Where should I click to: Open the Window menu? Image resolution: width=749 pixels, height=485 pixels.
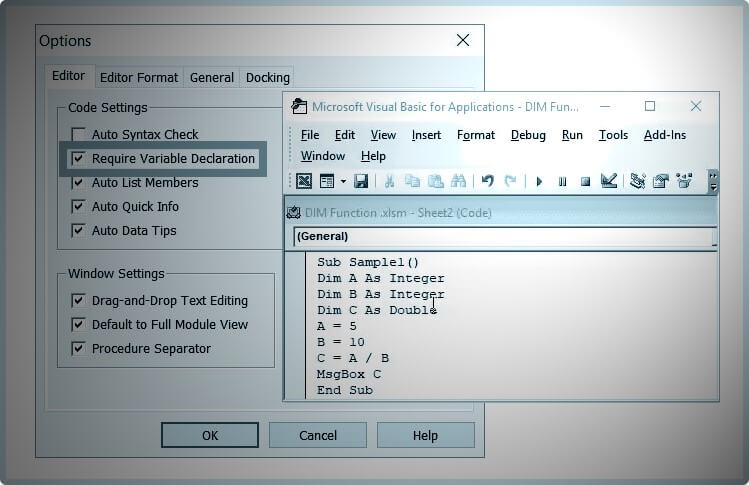pyautogui.click(x=323, y=156)
